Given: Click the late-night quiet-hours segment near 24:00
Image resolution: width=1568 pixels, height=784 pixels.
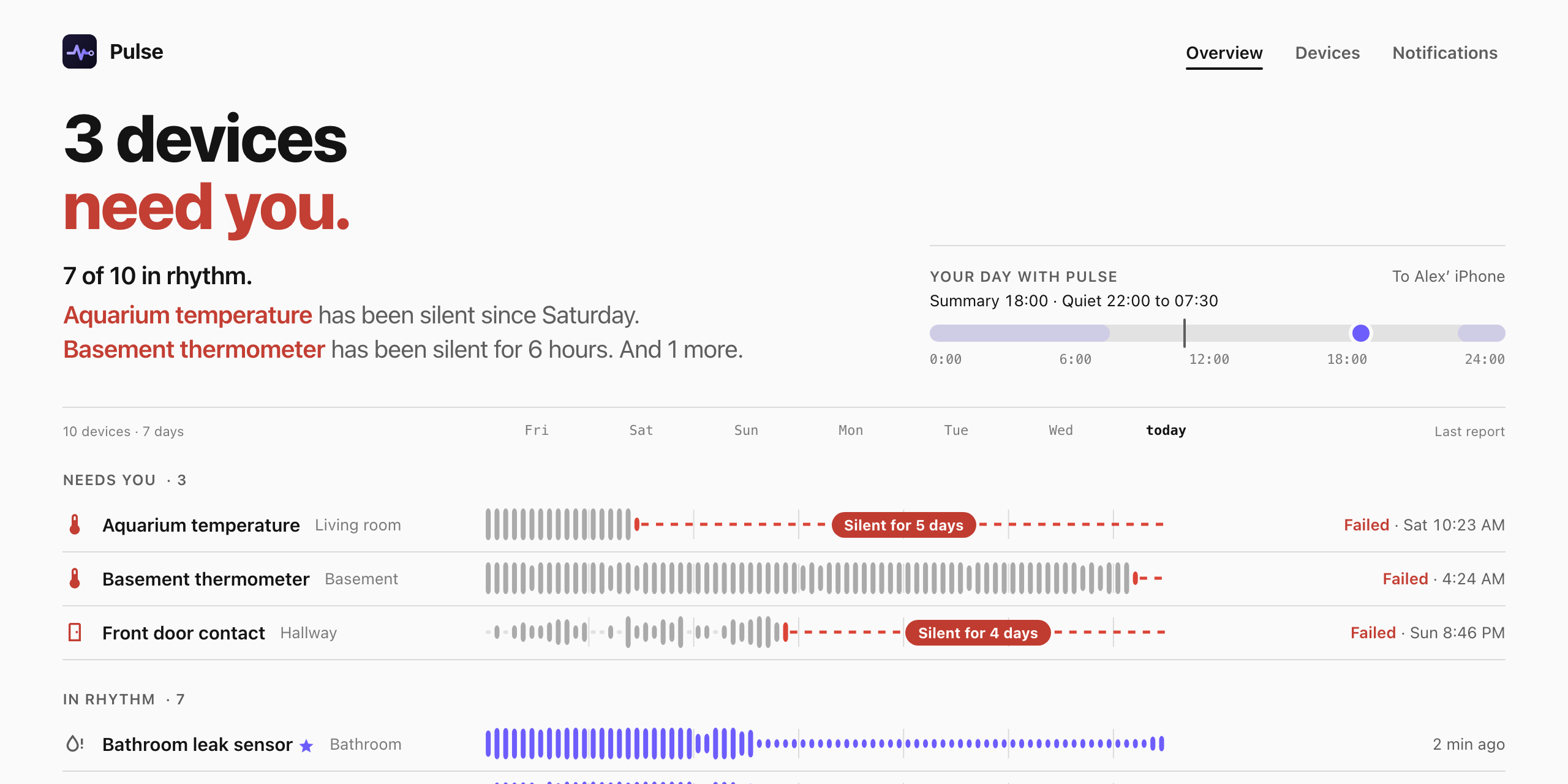Looking at the screenshot, I should tap(1481, 333).
